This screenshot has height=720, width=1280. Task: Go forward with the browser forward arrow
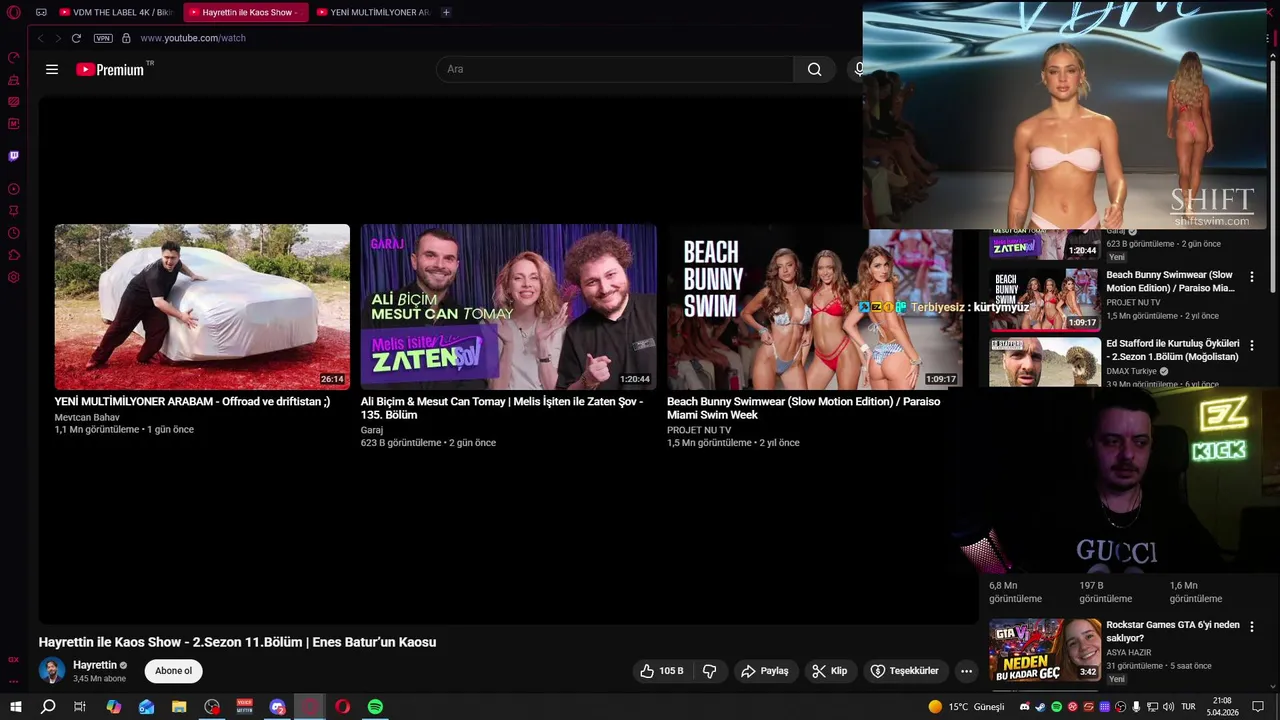tap(58, 38)
